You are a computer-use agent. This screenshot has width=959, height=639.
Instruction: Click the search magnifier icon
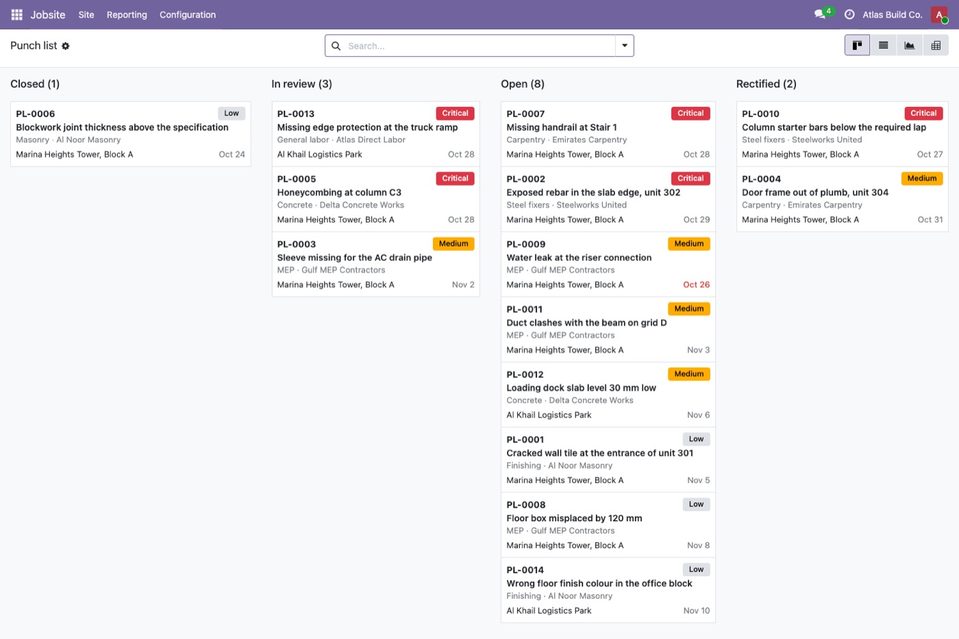[336, 46]
